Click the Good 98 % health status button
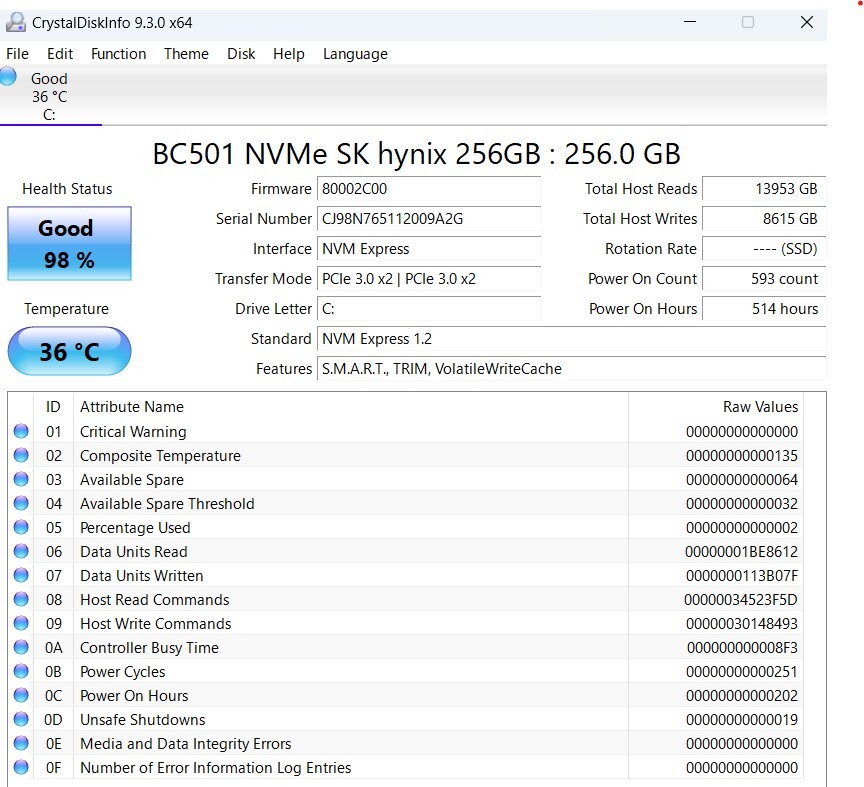 coord(69,244)
